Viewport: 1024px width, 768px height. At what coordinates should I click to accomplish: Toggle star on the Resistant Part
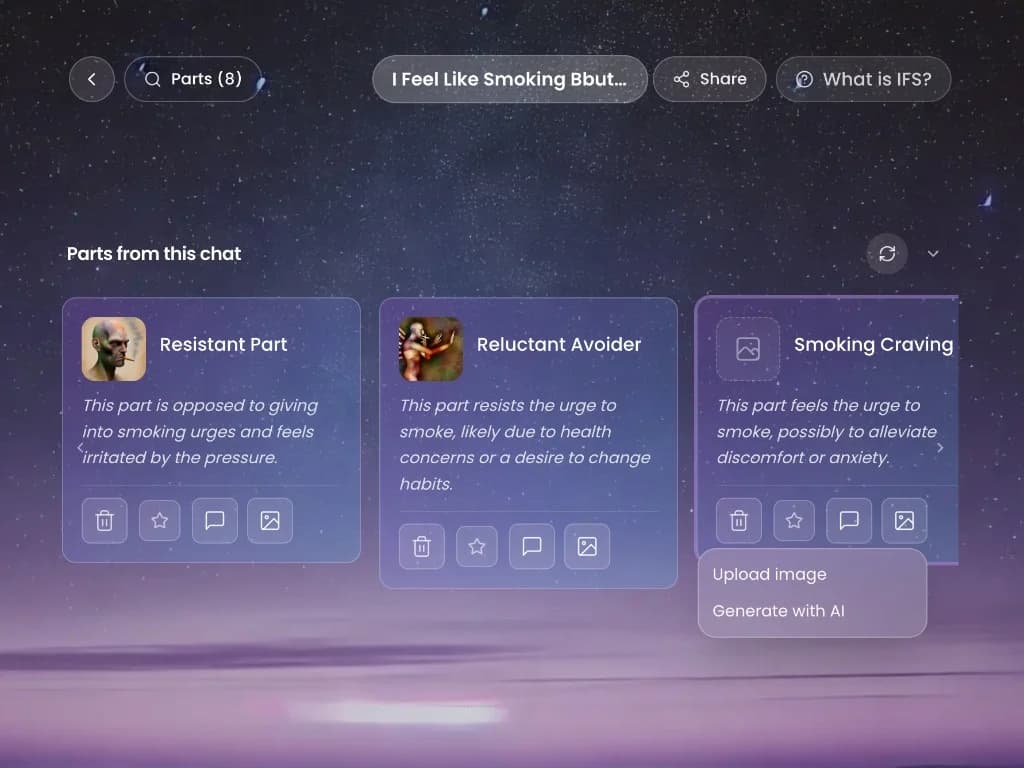point(159,520)
